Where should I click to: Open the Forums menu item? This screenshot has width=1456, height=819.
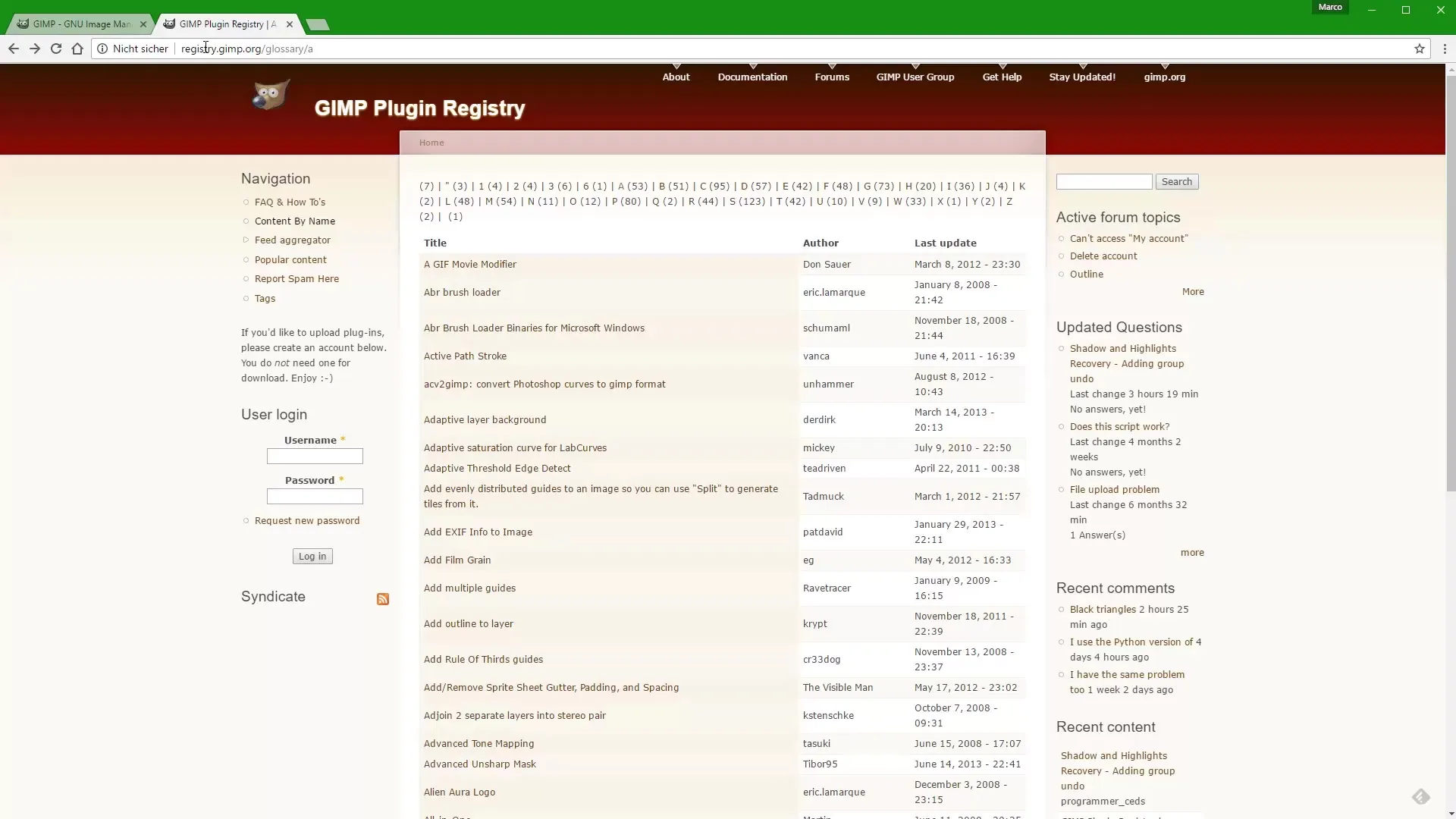pos(832,77)
